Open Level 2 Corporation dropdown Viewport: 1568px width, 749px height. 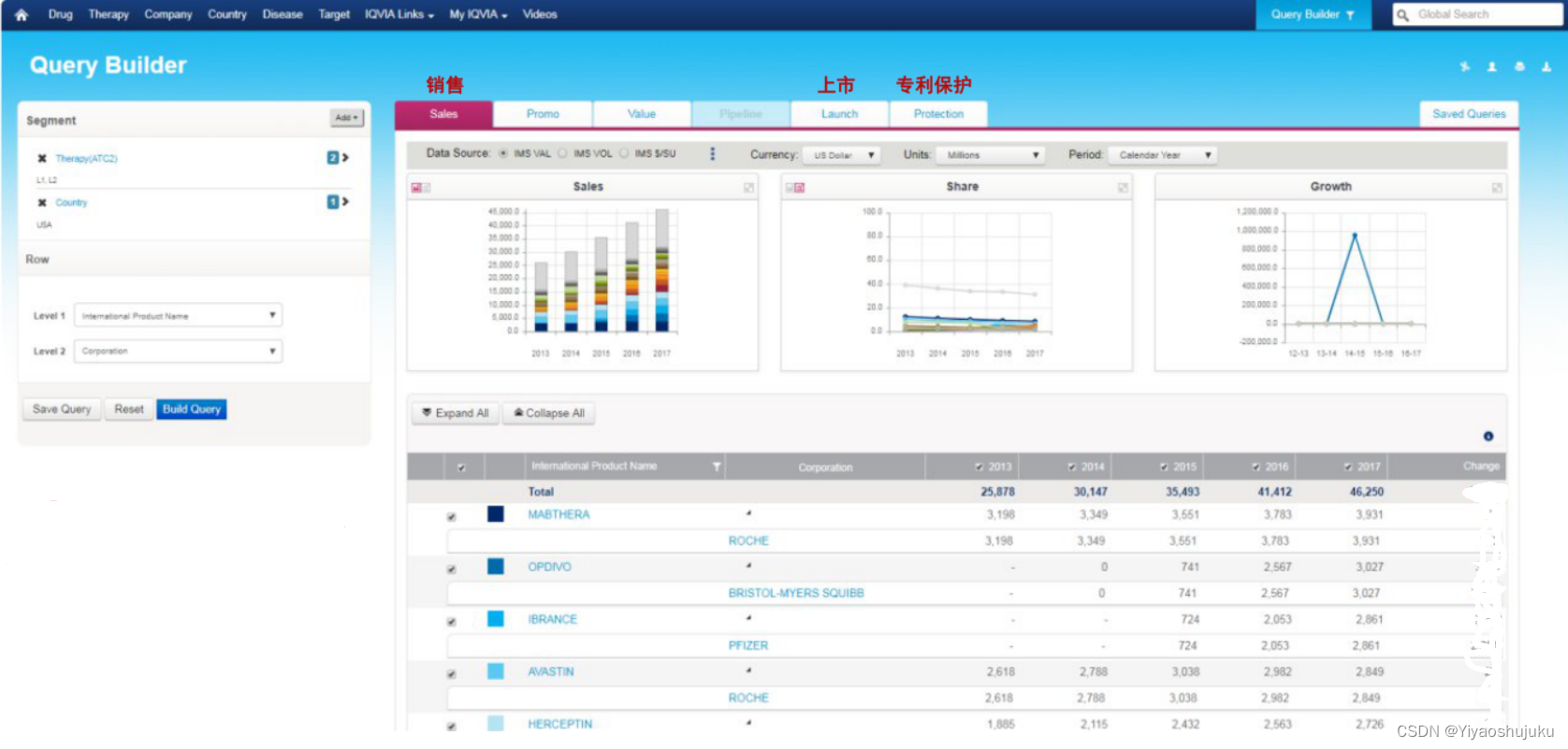[178, 351]
